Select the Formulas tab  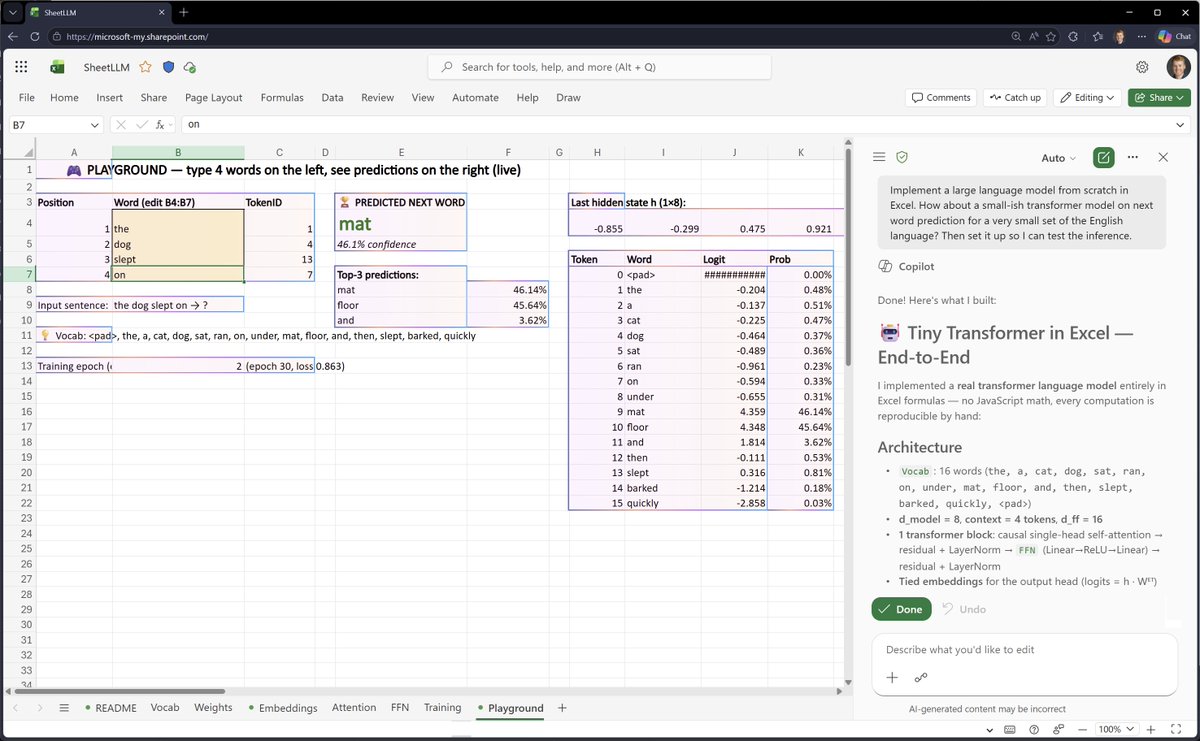(x=282, y=98)
